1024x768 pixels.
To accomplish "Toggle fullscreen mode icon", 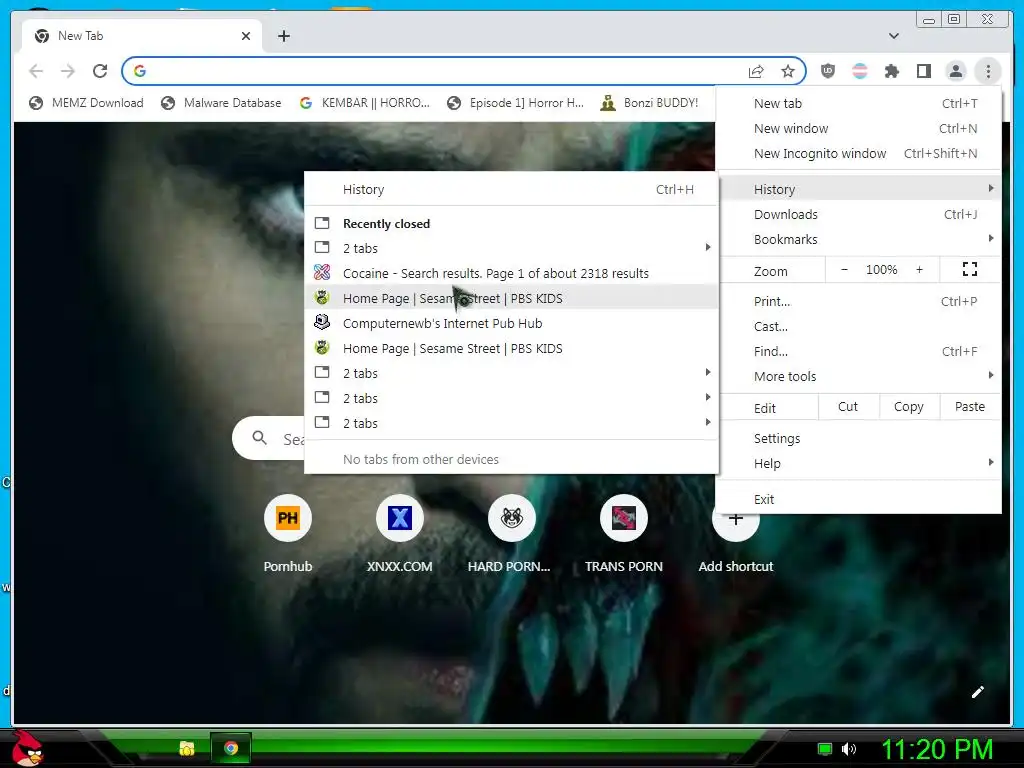I will click(x=970, y=270).
